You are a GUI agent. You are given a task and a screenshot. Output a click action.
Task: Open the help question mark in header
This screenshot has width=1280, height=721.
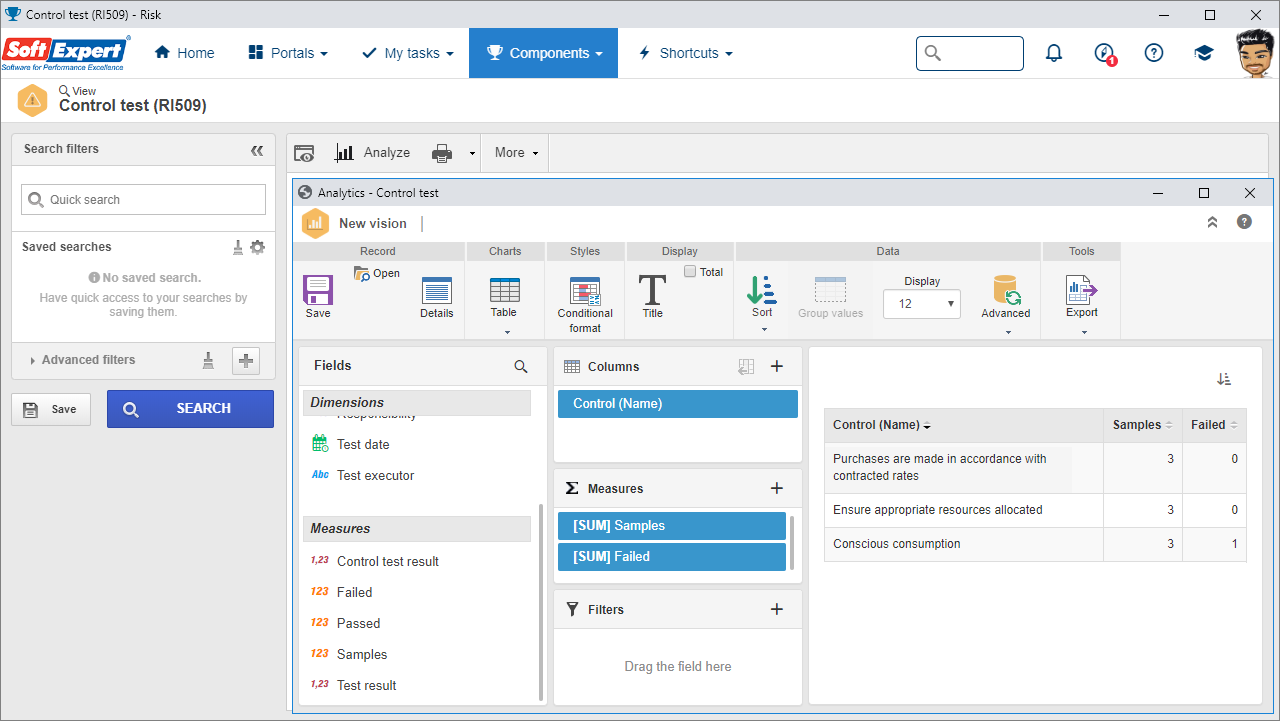[x=1154, y=53]
